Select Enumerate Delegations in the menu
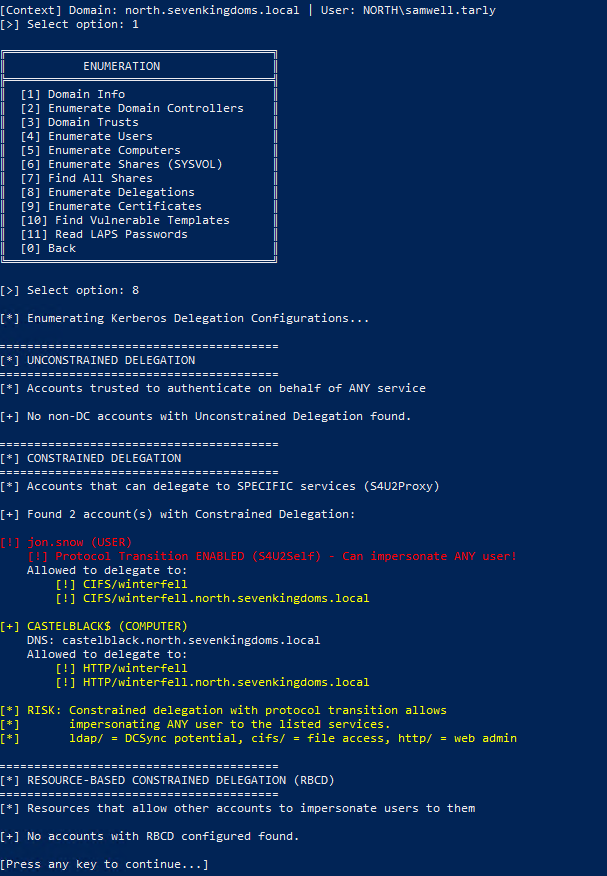Image resolution: width=607 pixels, height=876 pixels. [x=107, y=192]
